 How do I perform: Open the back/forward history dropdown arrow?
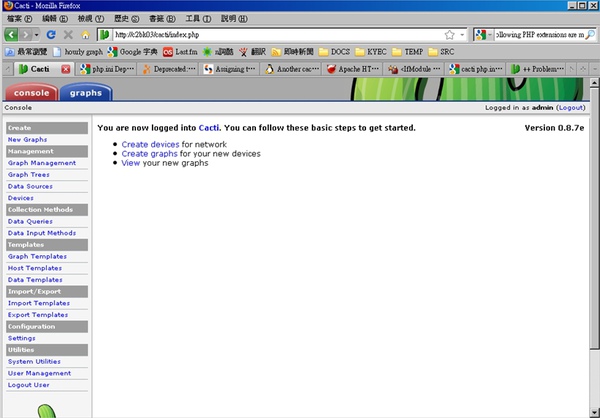36,35
